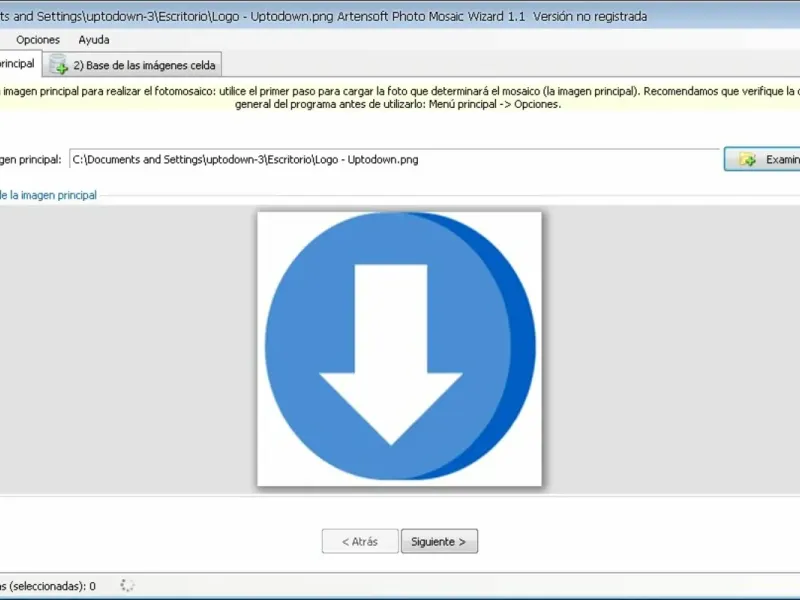
Task: Switch to the Base de las imágenes celda tab
Action: (132, 65)
